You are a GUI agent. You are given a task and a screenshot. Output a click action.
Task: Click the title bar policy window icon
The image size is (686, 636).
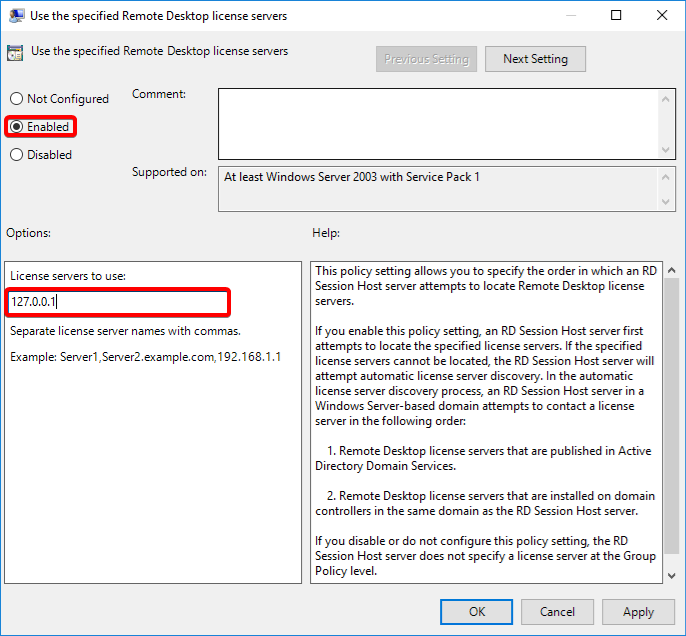[17, 16]
